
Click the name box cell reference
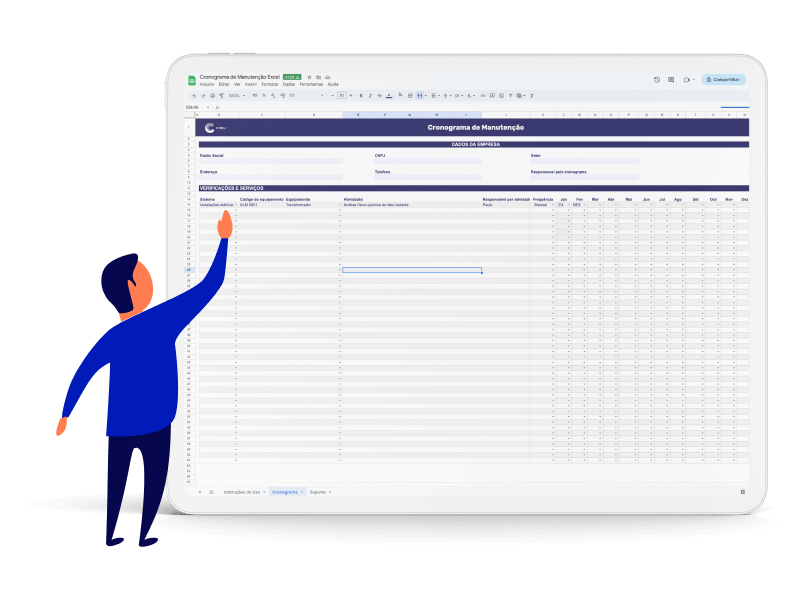pyautogui.click(x=194, y=107)
